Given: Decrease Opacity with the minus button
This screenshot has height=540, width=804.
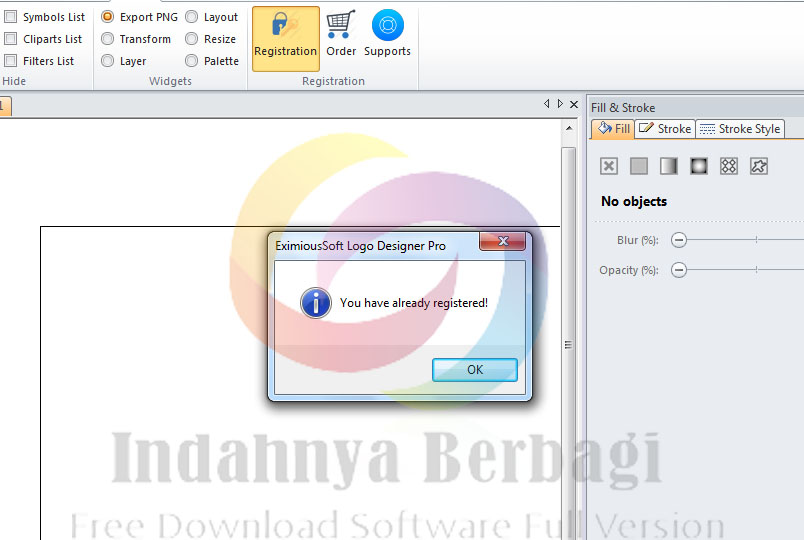Looking at the screenshot, I should tap(679, 270).
